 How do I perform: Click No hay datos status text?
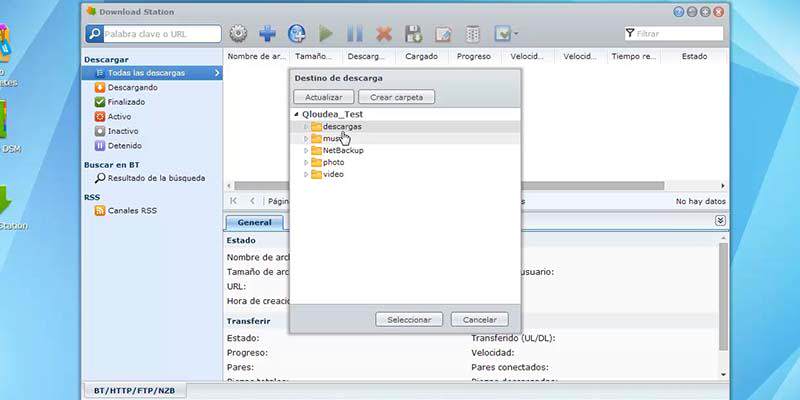[701, 202]
